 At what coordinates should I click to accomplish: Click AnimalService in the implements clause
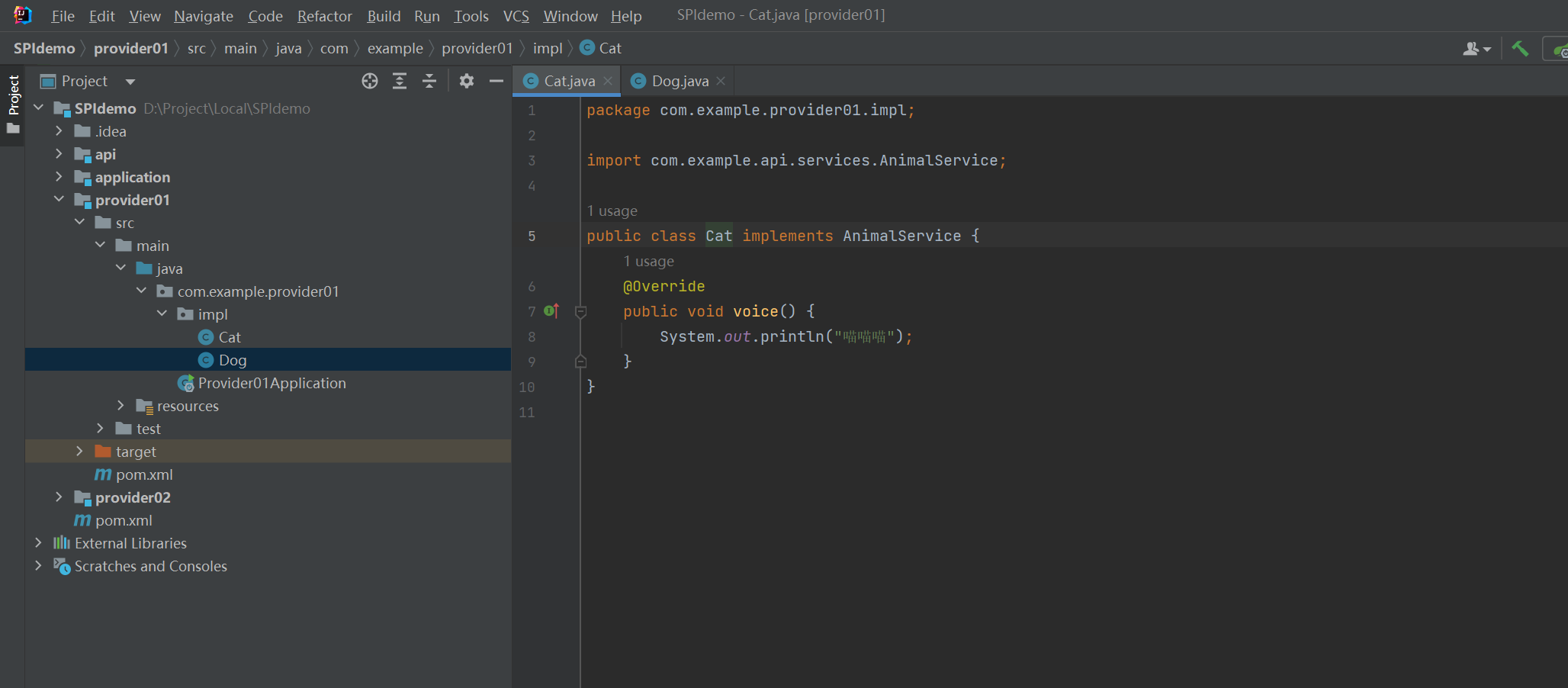pos(902,236)
